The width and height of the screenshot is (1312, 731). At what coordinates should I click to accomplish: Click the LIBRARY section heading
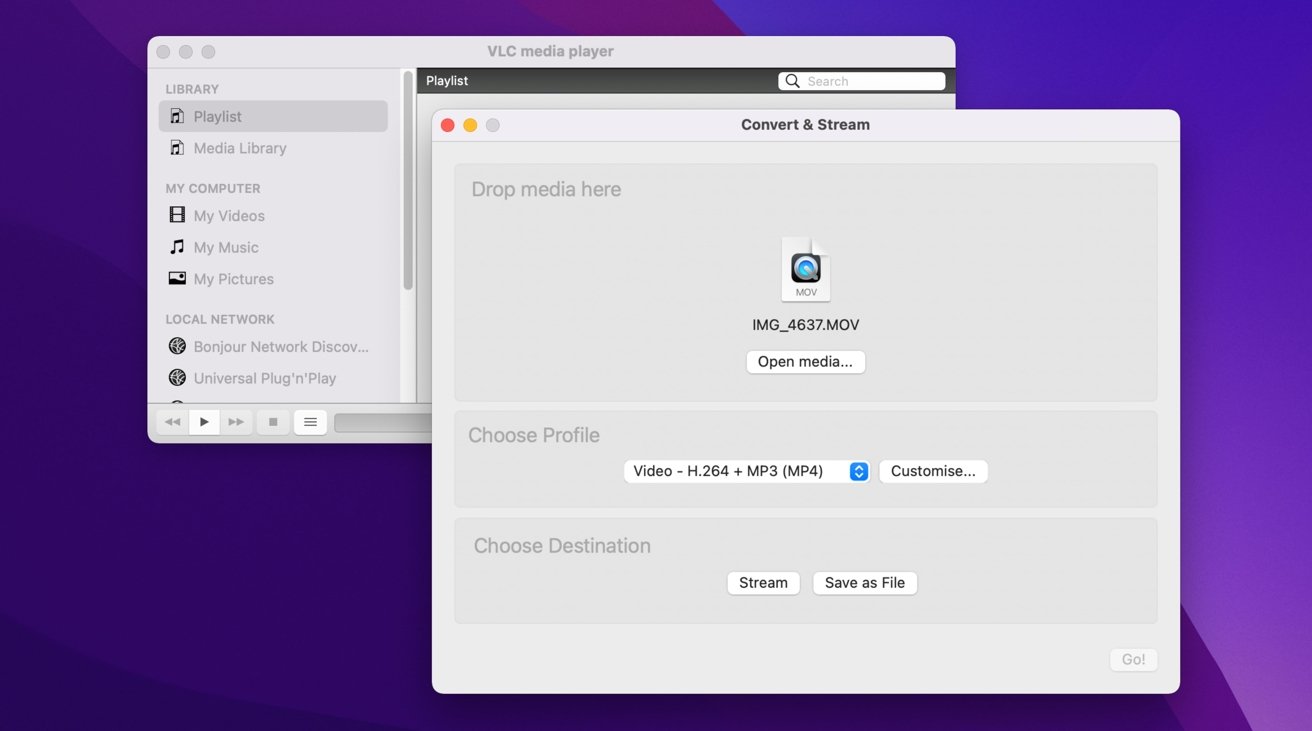click(192, 89)
